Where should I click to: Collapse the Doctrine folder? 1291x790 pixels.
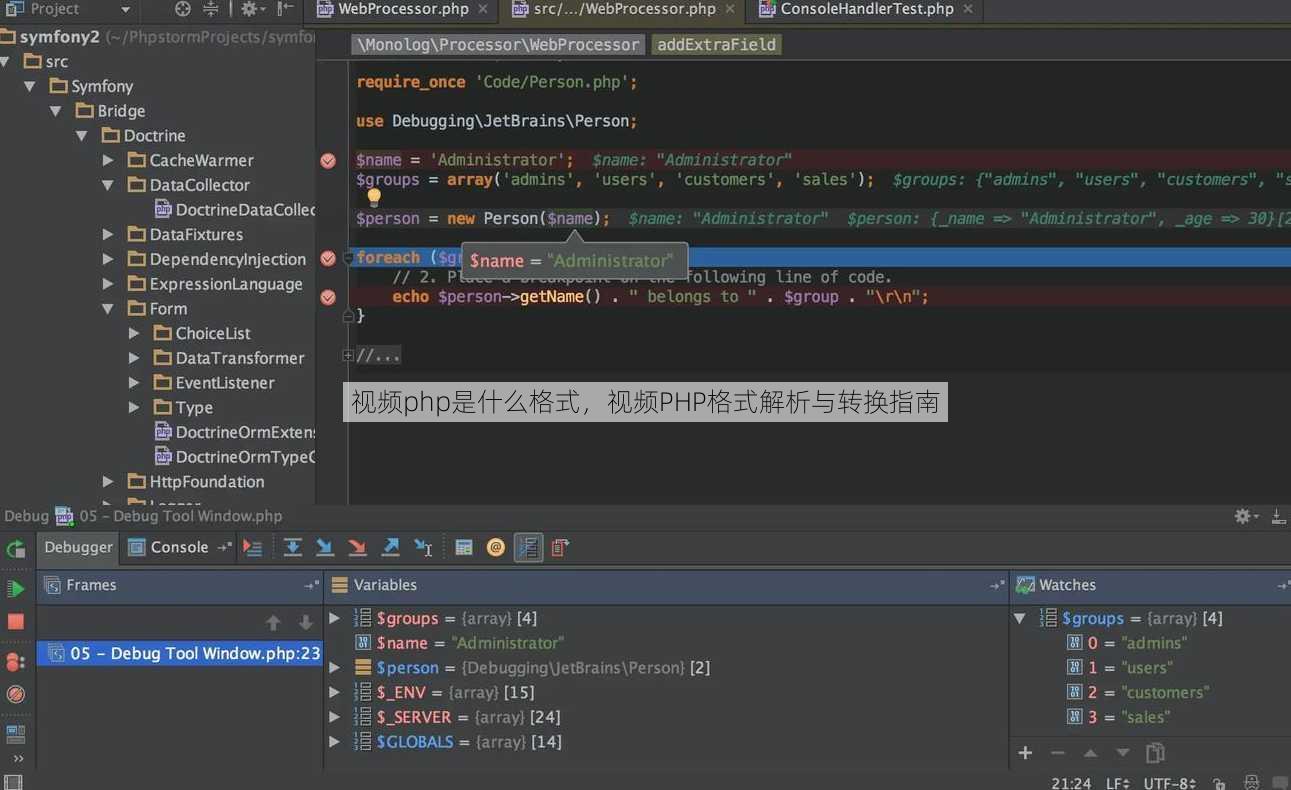[x=82, y=136]
